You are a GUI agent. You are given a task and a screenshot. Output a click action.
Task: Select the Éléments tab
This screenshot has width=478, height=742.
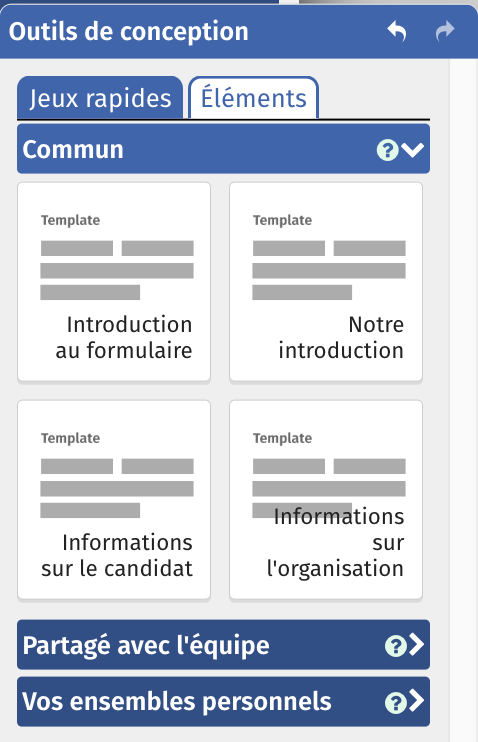tap(254, 97)
